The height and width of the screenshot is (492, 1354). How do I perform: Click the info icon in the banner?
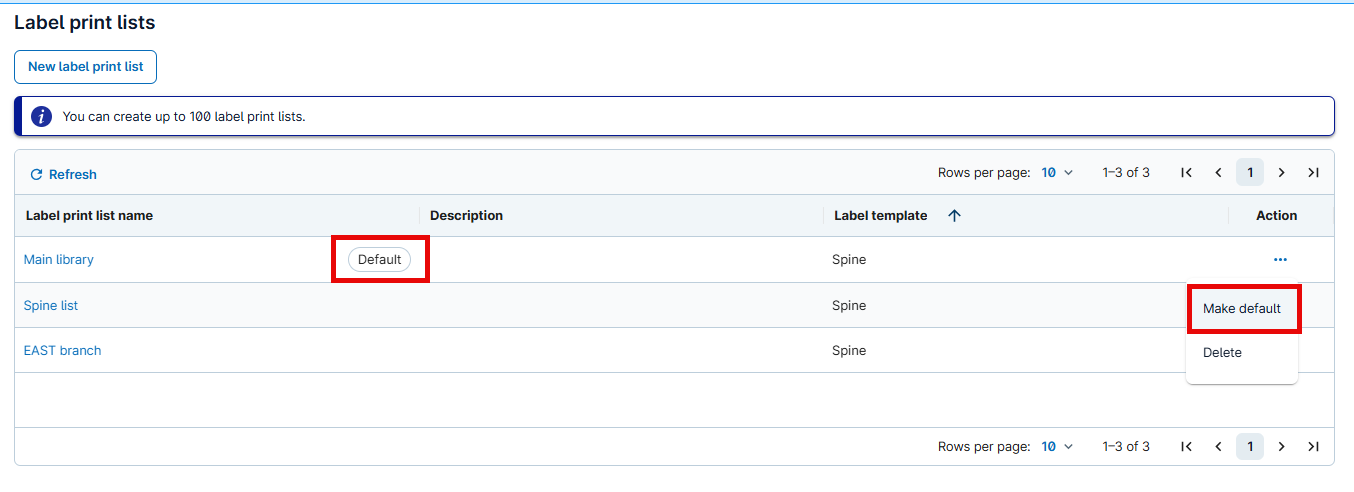click(41, 117)
